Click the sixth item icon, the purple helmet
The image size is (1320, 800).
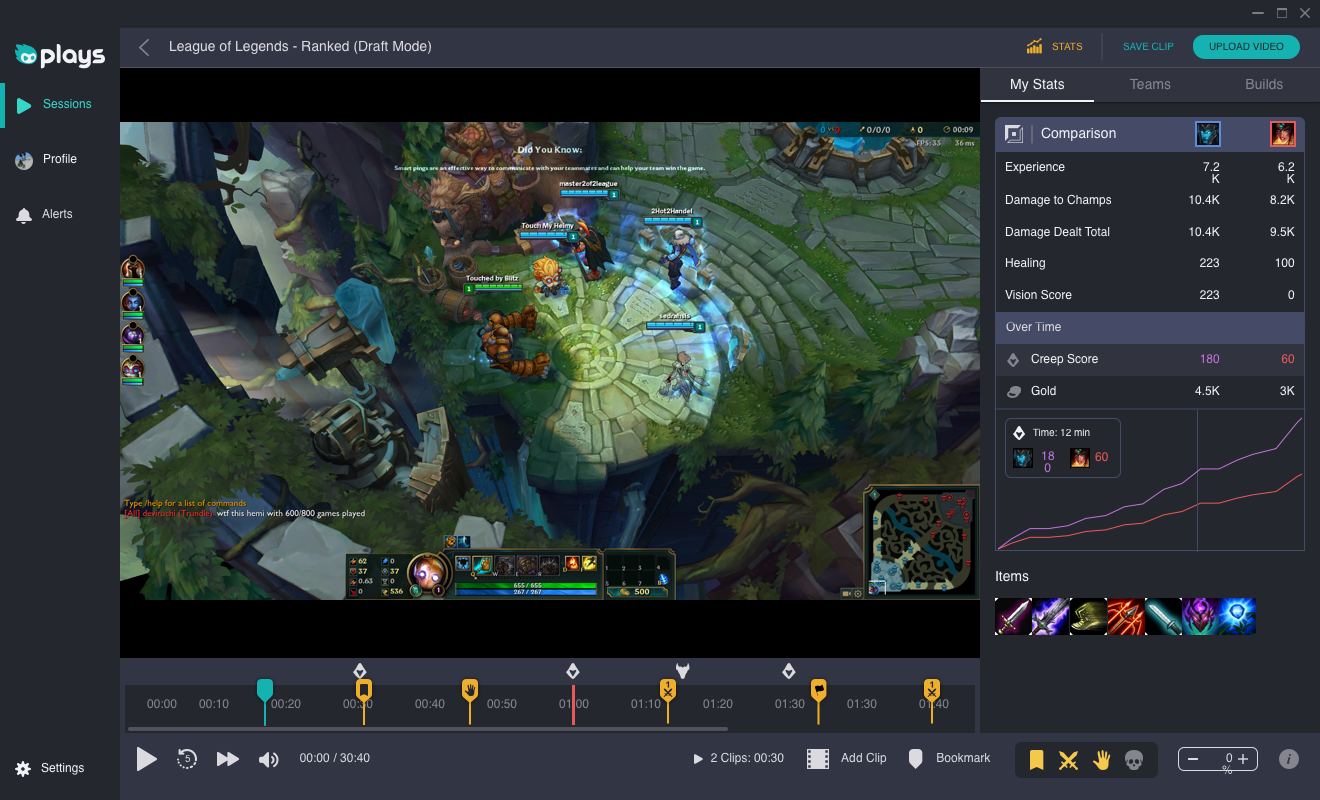1200,616
